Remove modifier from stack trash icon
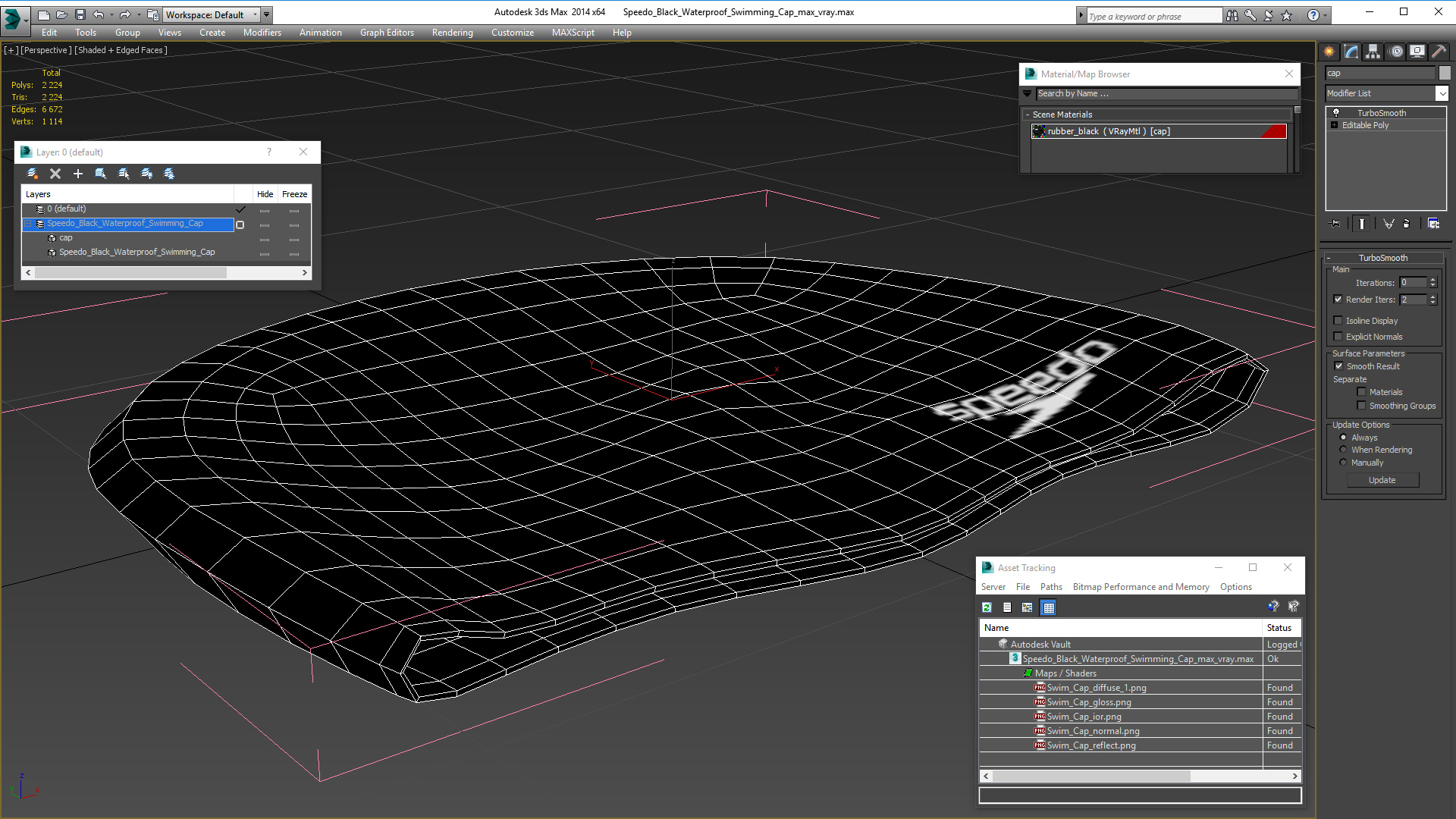The width and height of the screenshot is (1456, 819). [1407, 224]
